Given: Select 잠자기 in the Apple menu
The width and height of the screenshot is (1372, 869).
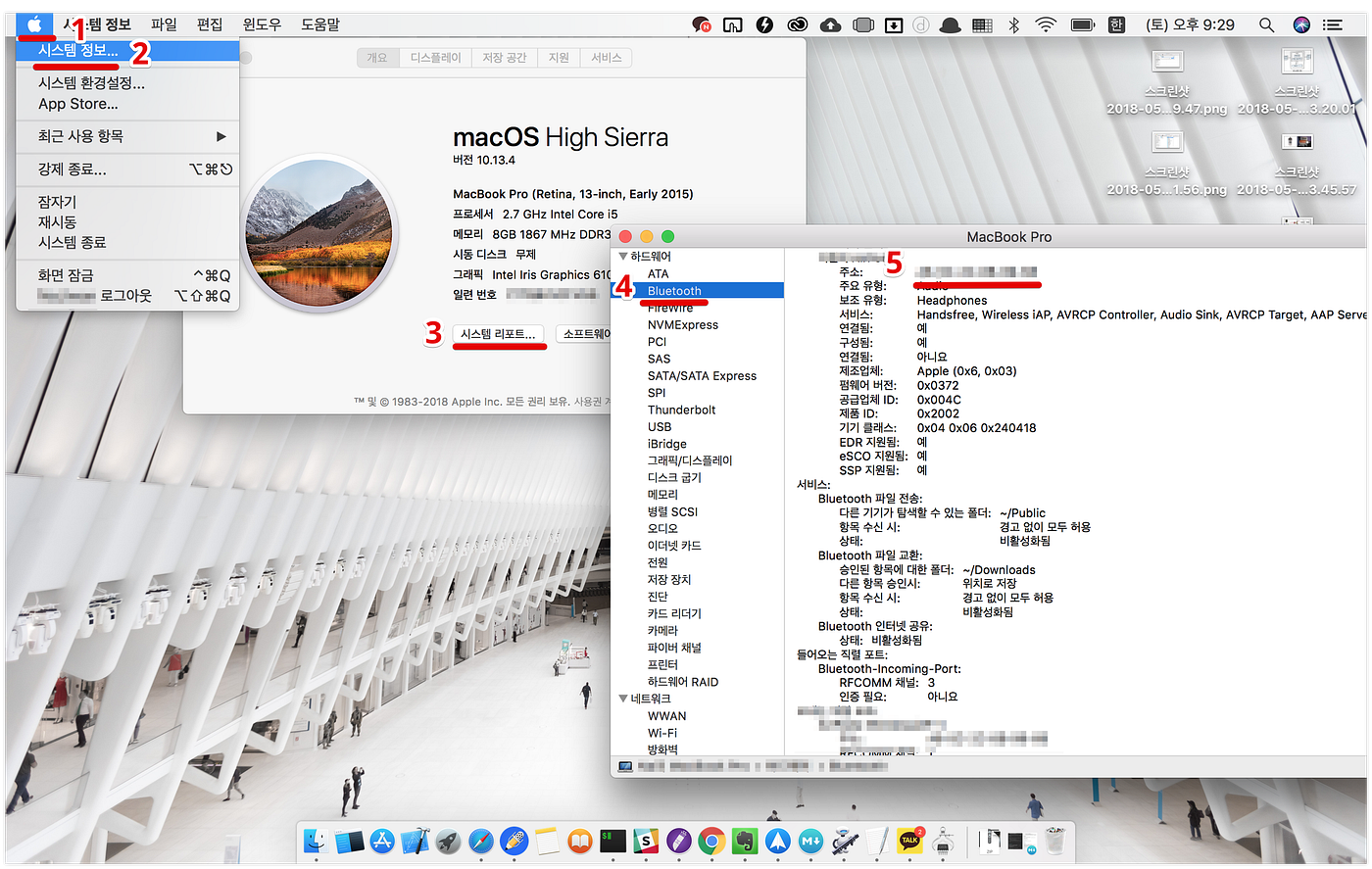Looking at the screenshot, I should tap(127, 202).
